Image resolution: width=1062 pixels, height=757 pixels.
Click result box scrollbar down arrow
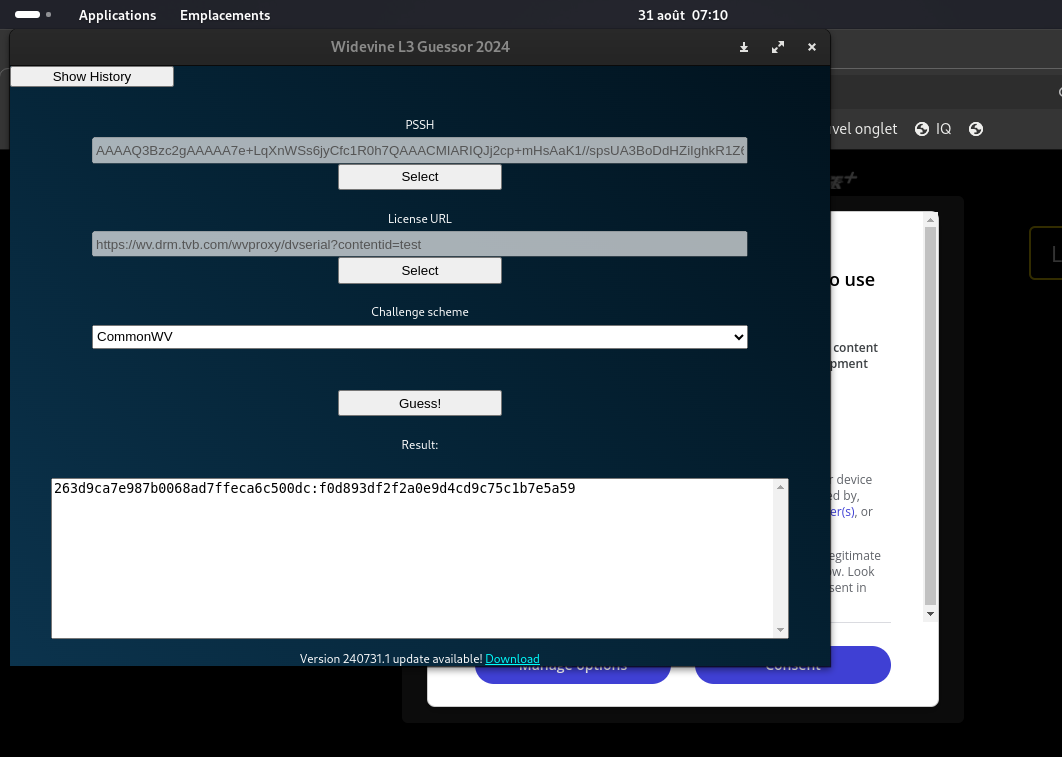780,630
